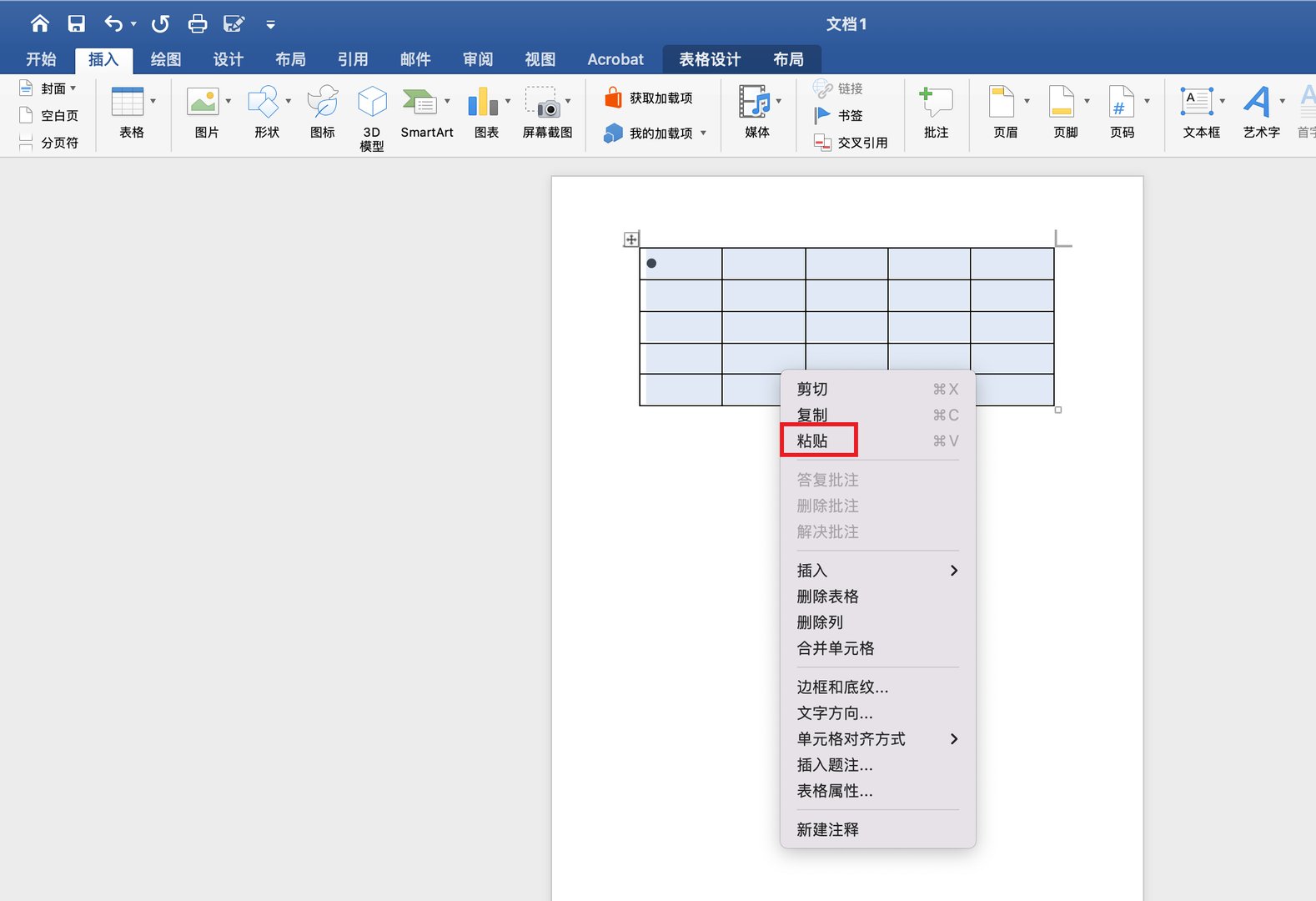Open the Acrobat ribbon tab
1316x901 pixels.
click(x=615, y=59)
